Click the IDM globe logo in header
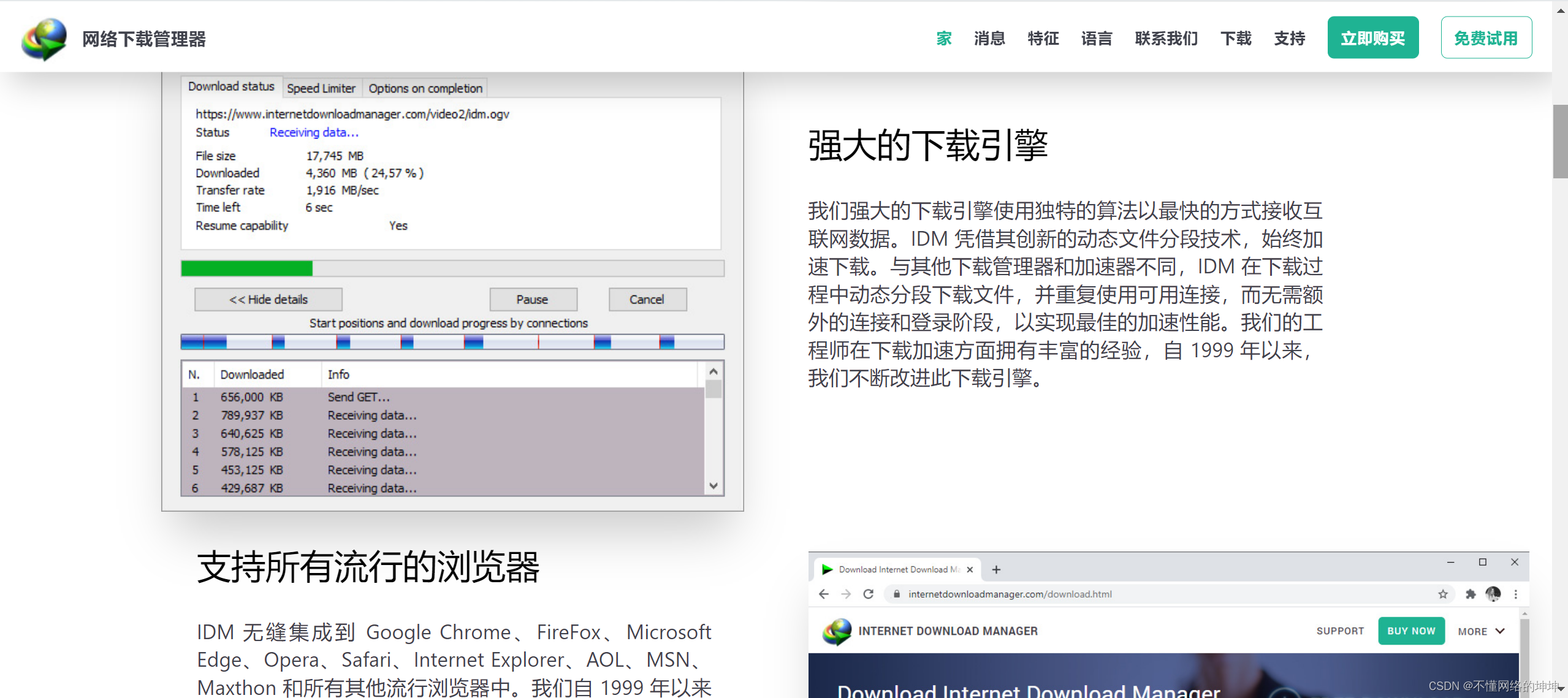Image resolution: width=1568 pixels, height=698 pixels. [x=44, y=39]
